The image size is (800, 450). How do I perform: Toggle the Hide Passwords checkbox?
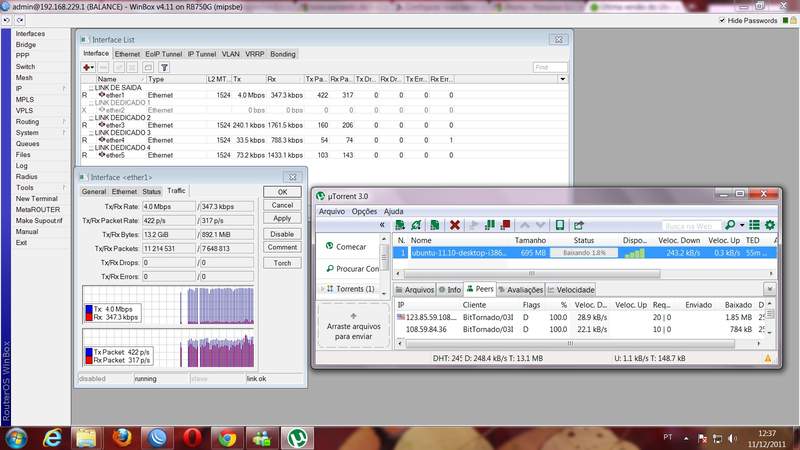pyautogui.click(x=722, y=20)
